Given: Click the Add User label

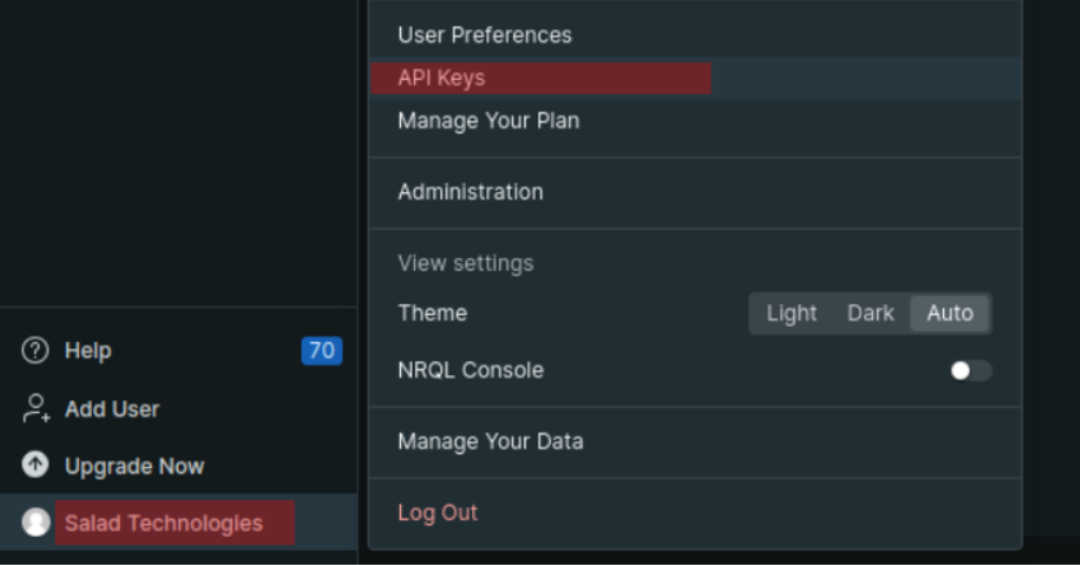Looking at the screenshot, I should tap(112, 409).
